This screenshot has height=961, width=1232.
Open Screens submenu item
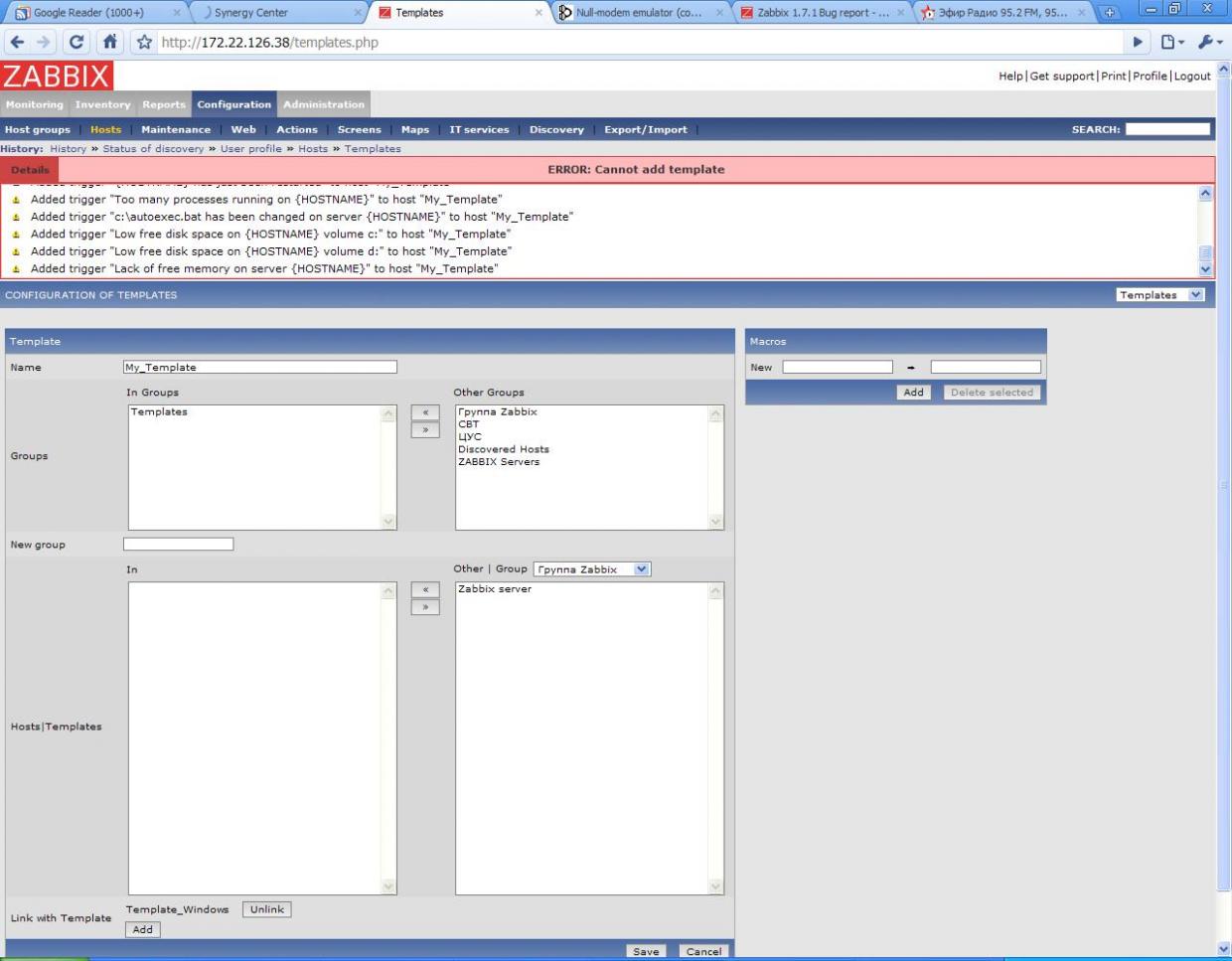pos(360,130)
